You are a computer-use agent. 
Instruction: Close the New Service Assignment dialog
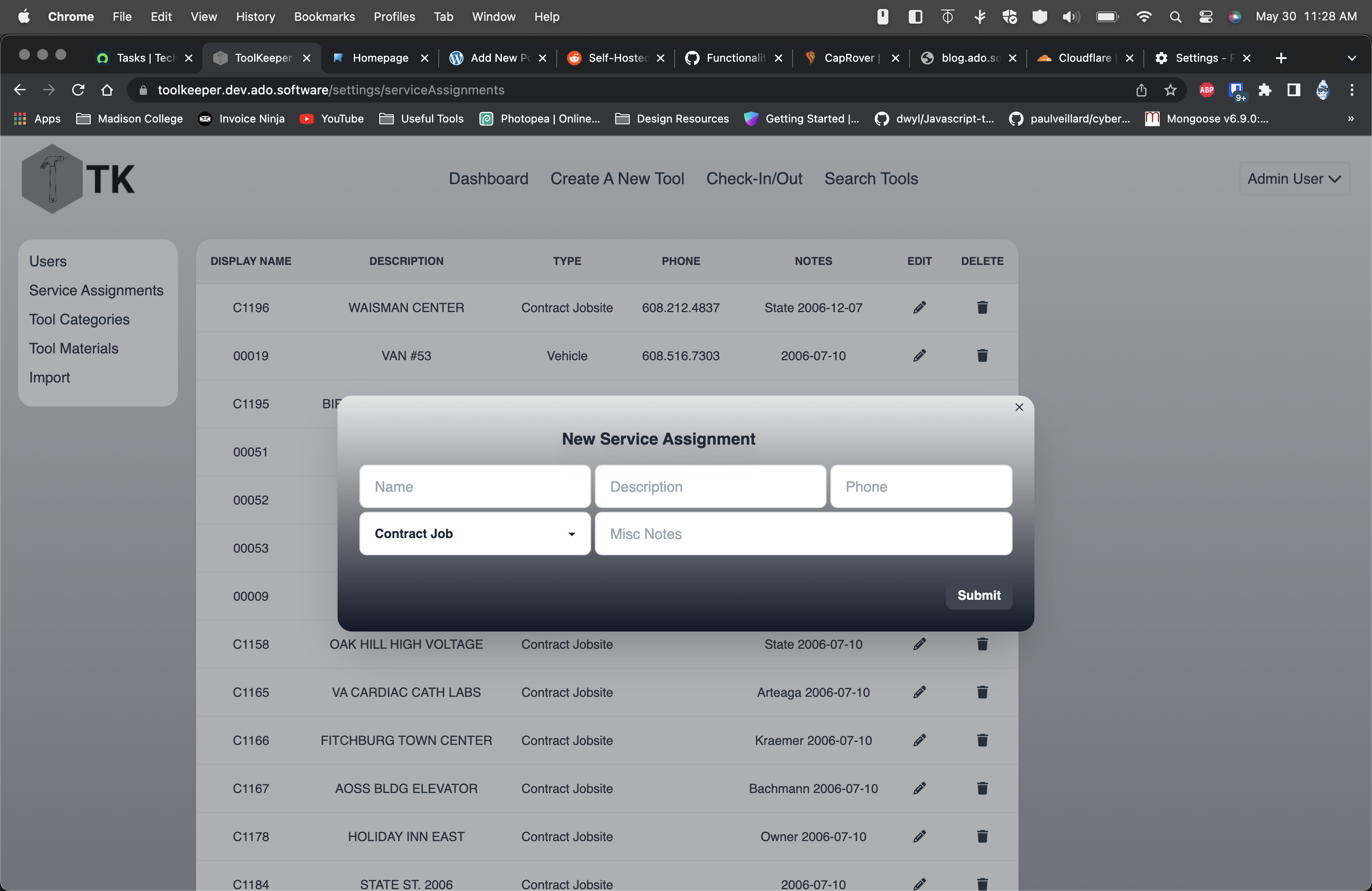tap(1019, 407)
